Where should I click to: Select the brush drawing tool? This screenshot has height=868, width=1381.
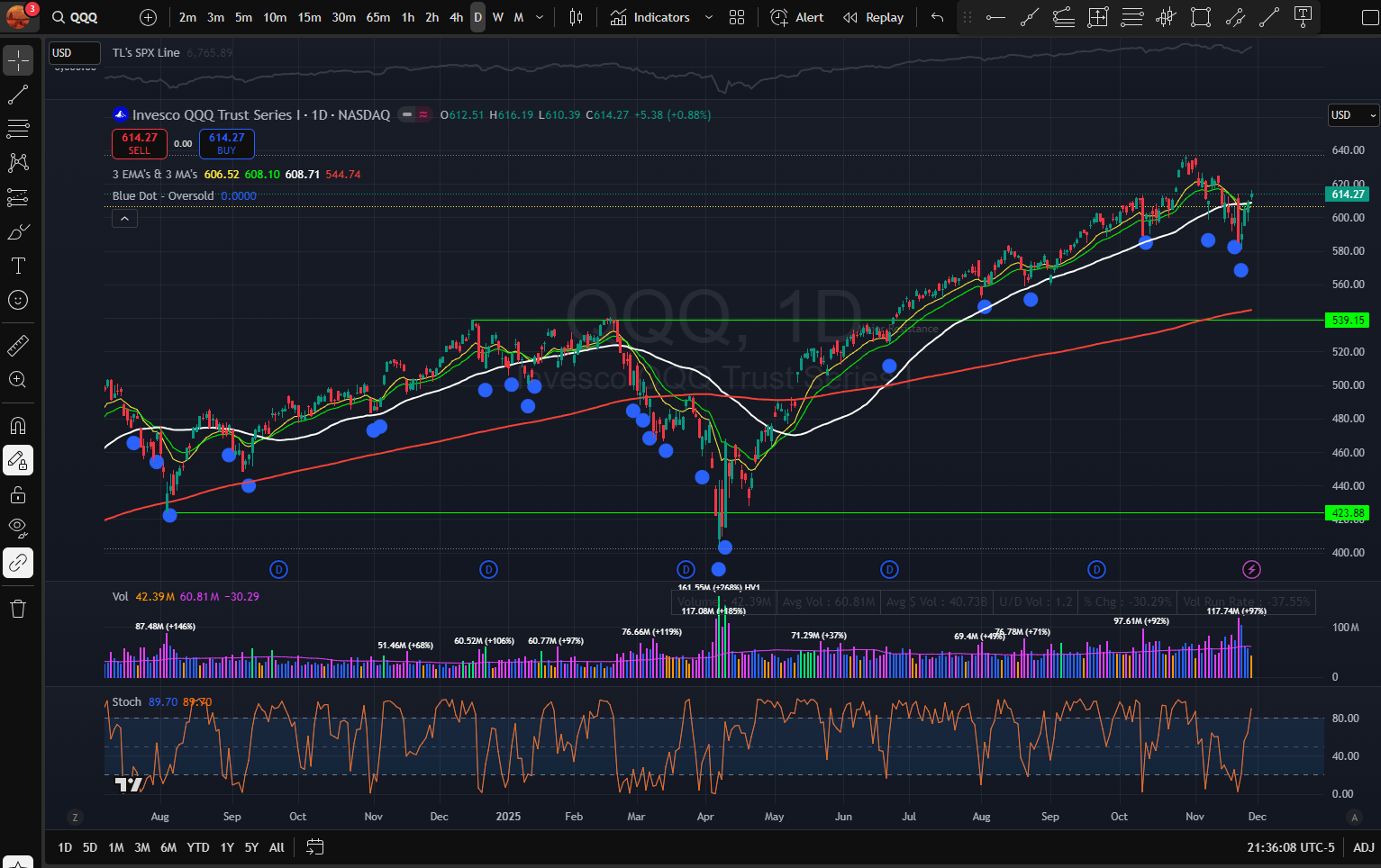[x=18, y=231]
